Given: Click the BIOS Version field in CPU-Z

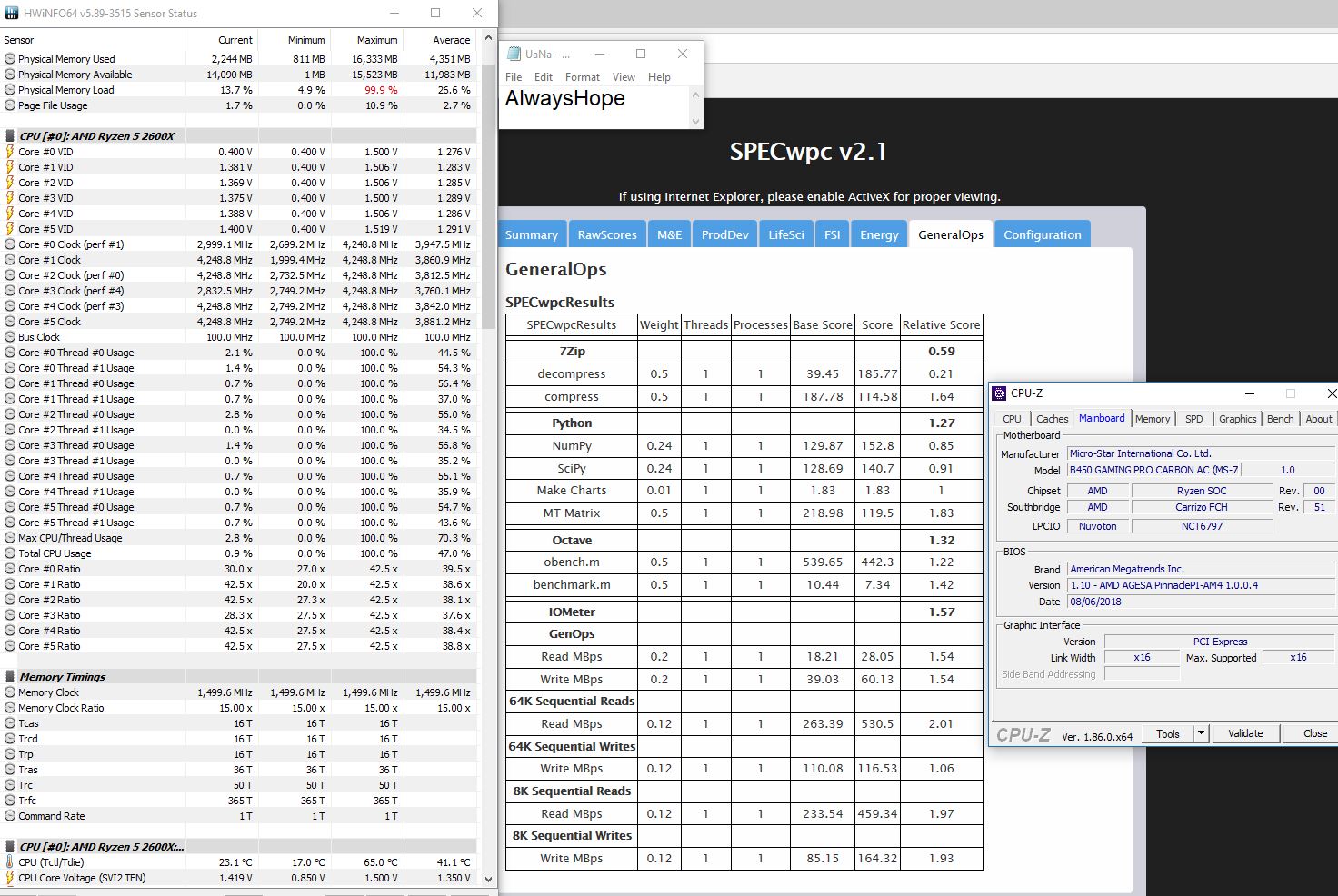Looking at the screenshot, I should [1202, 585].
